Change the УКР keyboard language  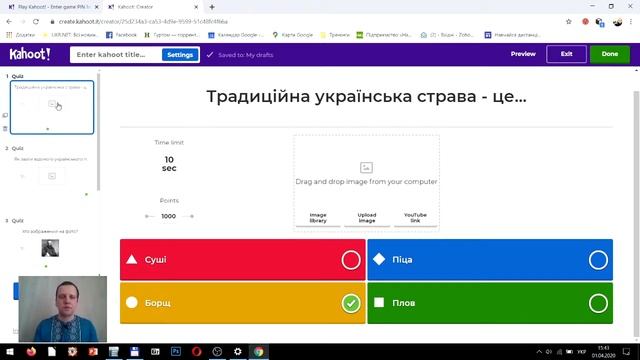pyautogui.click(x=582, y=351)
